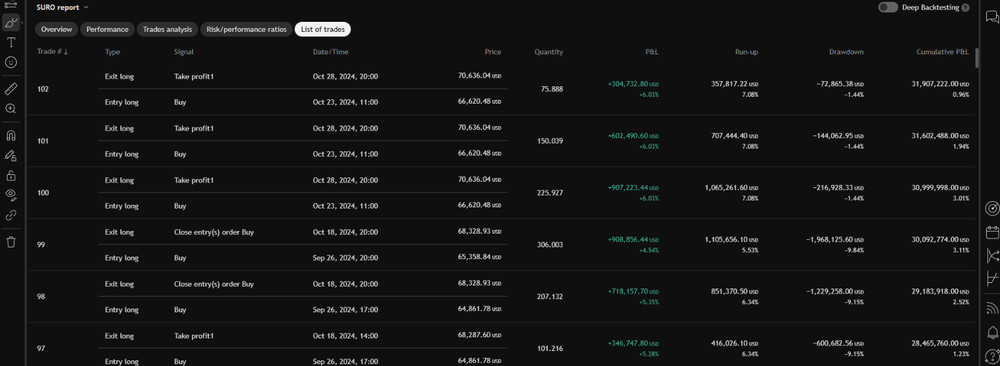
Task: Click the Quantity column header
Action: pyautogui.click(x=548, y=52)
